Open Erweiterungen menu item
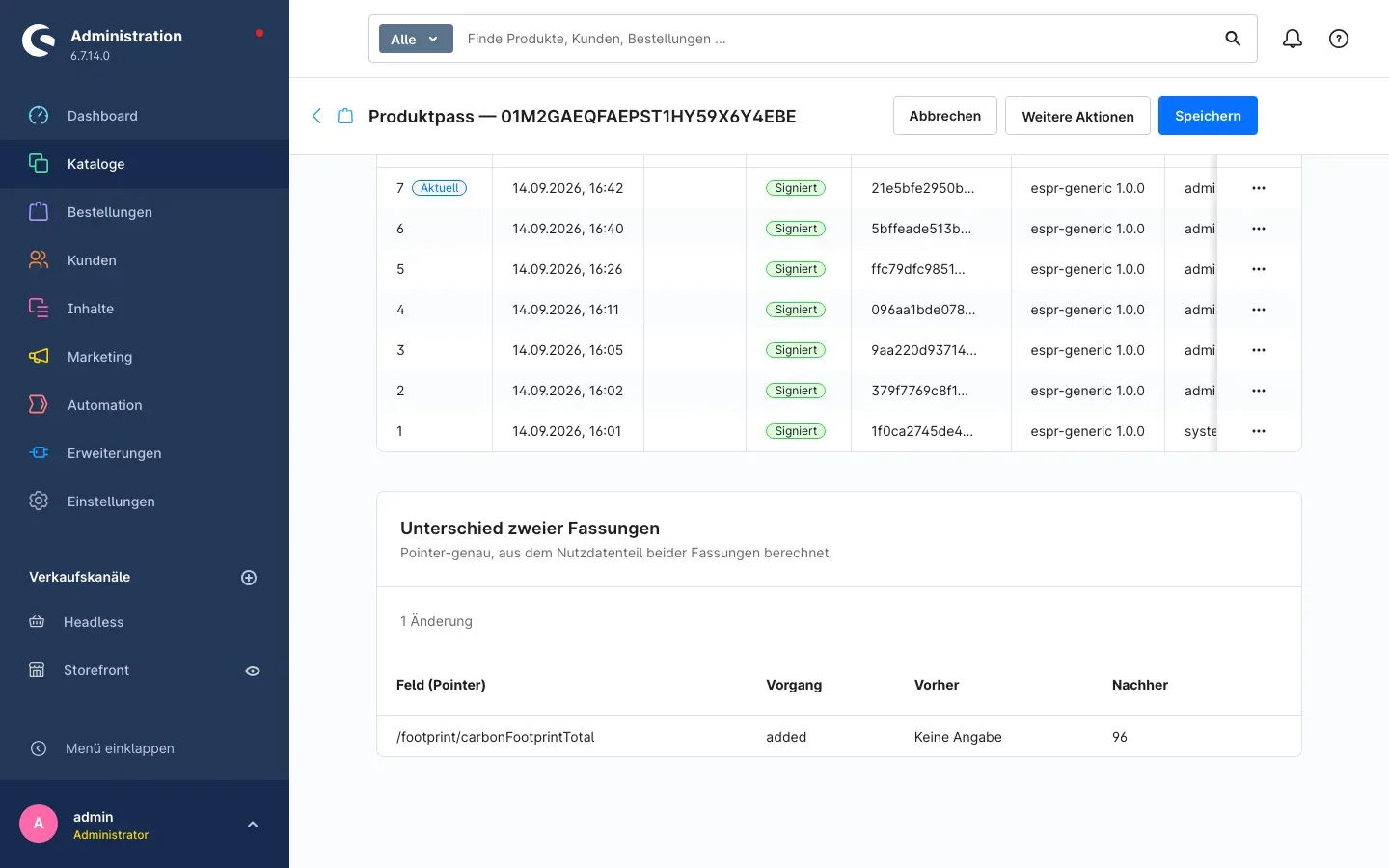This screenshot has width=1389, height=868. coord(145,453)
